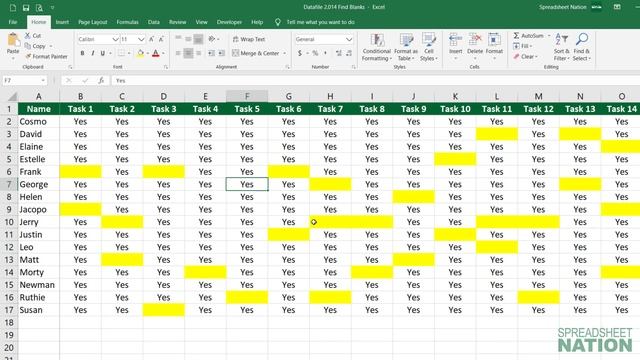The height and width of the screenshot is (360, 640).
Task: Click the Copy button
Action: [36, 46]
